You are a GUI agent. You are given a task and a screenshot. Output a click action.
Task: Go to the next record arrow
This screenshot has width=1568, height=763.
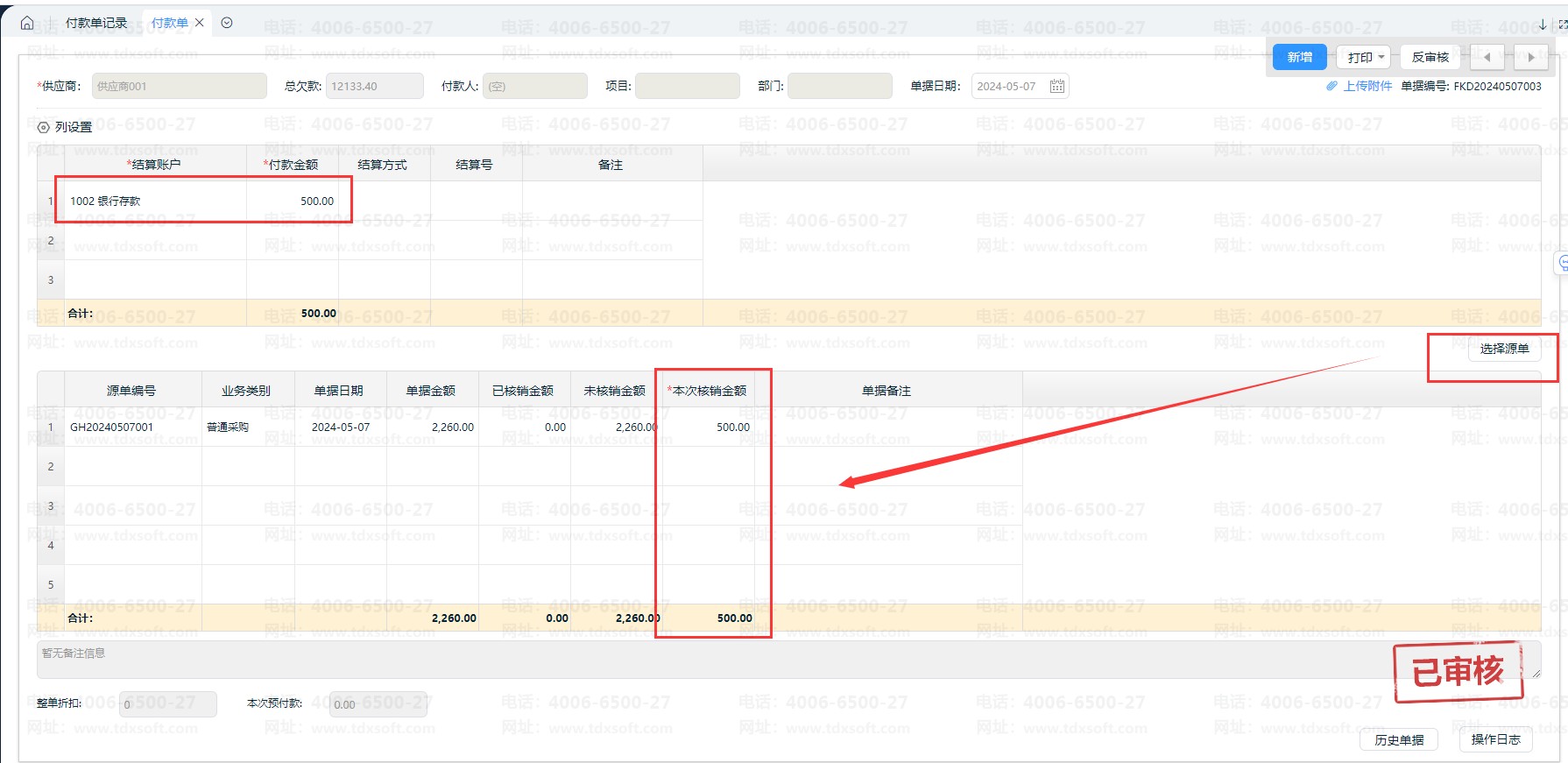pos(1530,57)
